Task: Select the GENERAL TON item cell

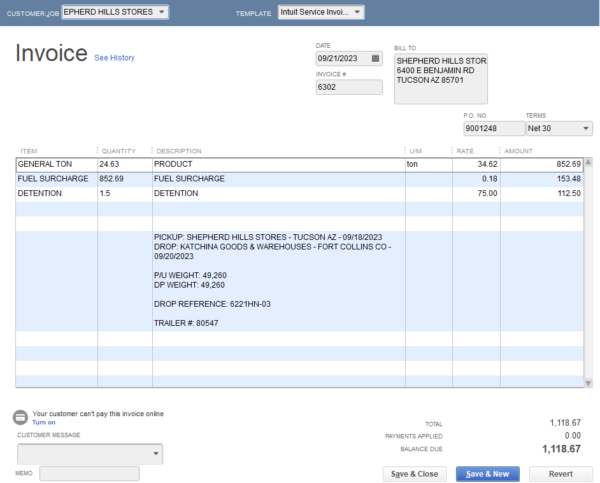Action: click(x=56, y=163)
